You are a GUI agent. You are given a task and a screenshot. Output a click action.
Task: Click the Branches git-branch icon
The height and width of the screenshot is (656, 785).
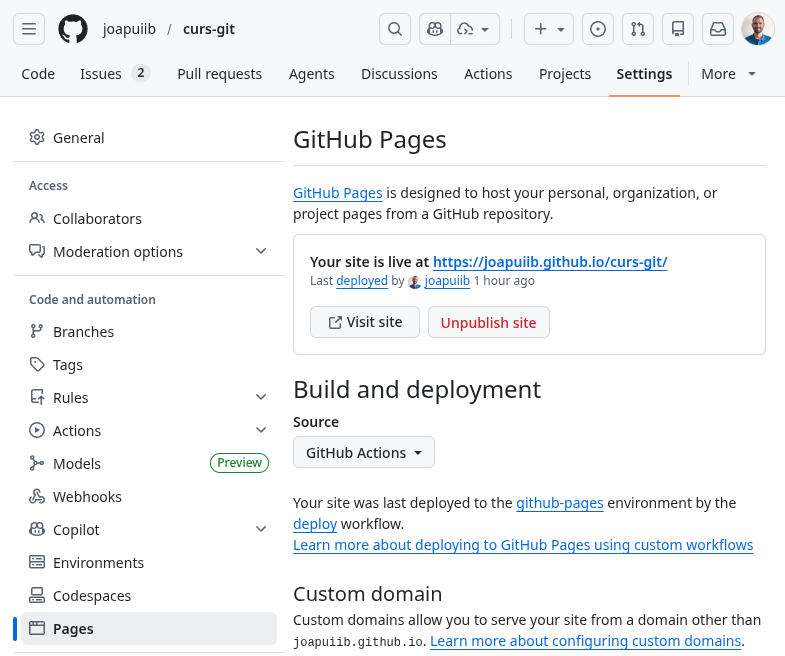click(37, 331)
